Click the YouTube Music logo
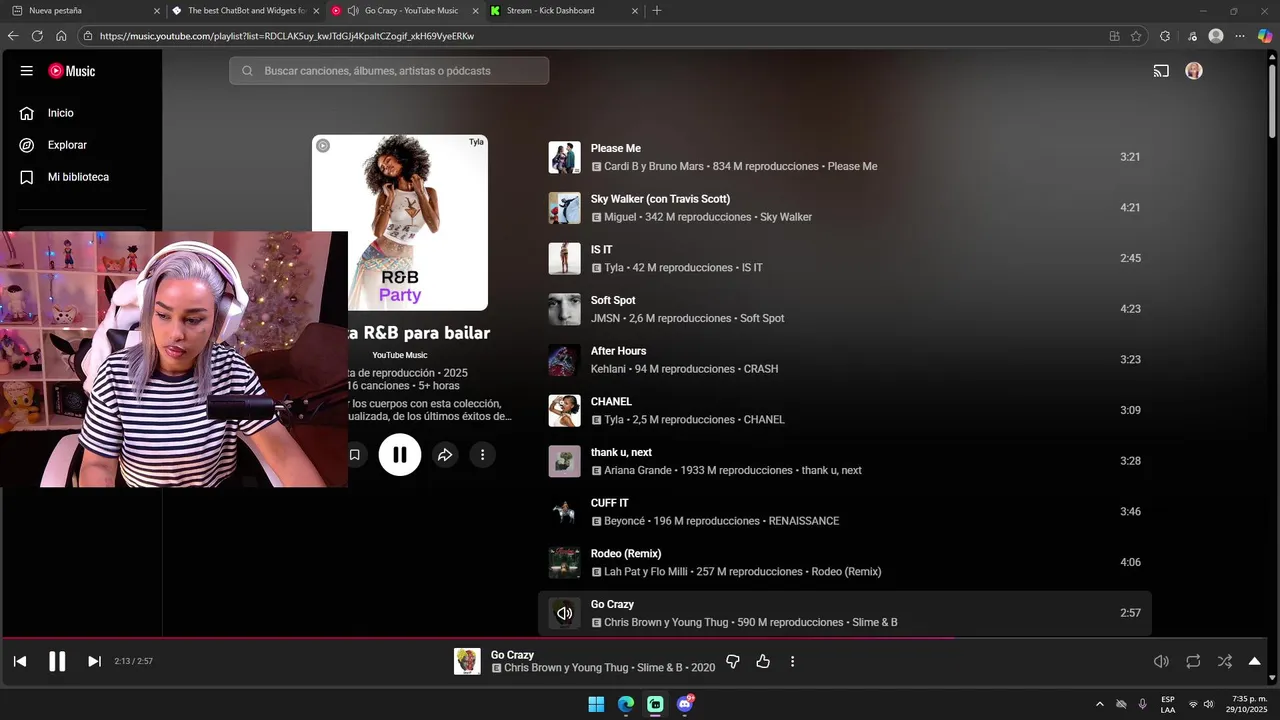The width and height of the screenshot is (1280, 720). 72,71
